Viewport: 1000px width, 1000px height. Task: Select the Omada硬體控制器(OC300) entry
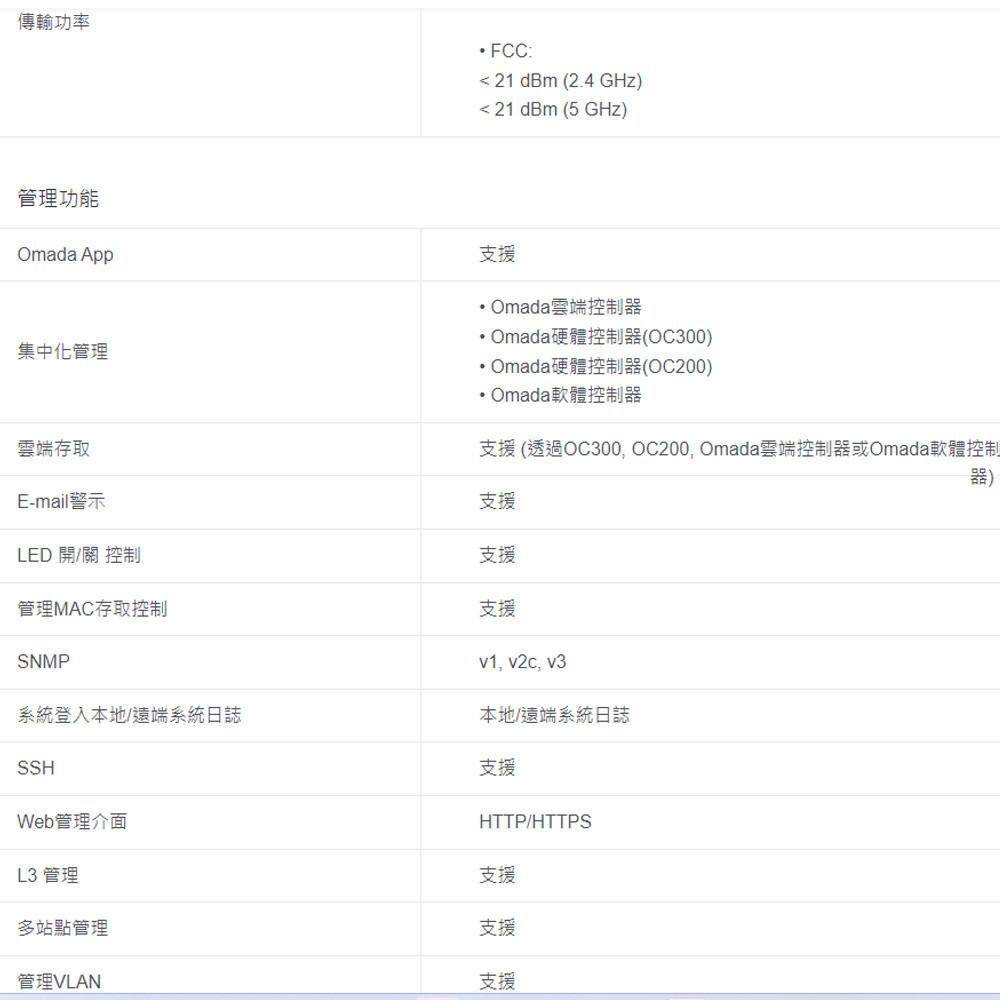pyautogui.click(x=600, y=336)
